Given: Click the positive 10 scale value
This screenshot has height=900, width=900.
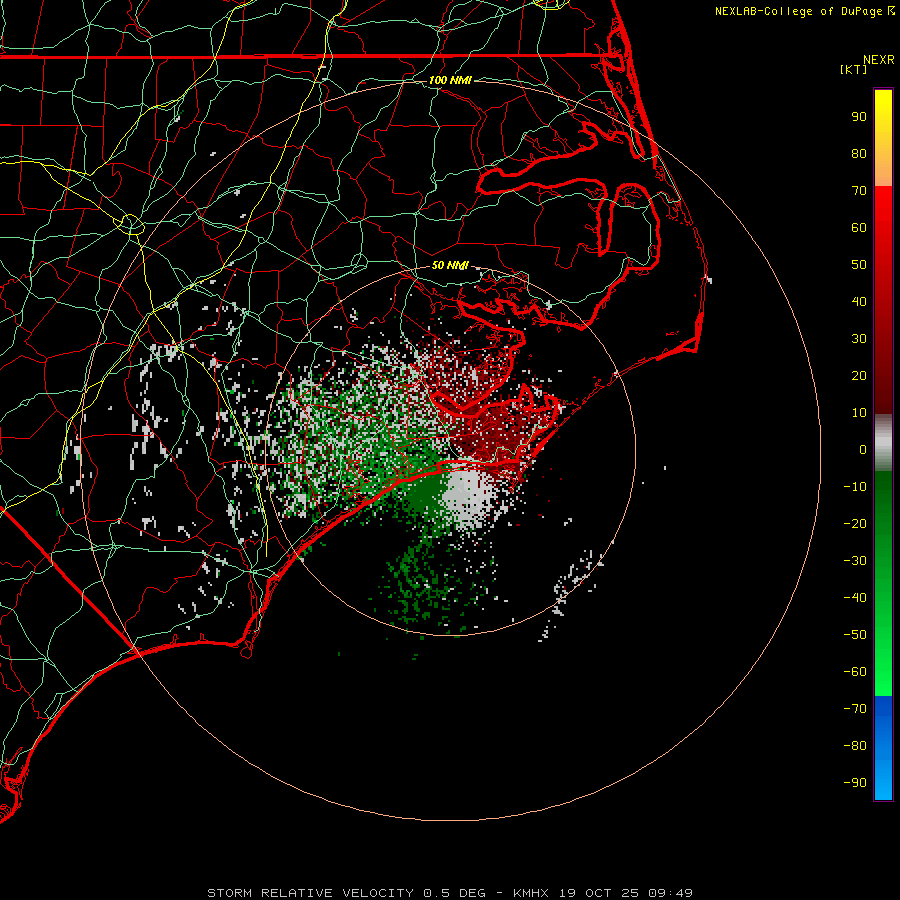Looking at the screenshot, I should click(859, 413).
